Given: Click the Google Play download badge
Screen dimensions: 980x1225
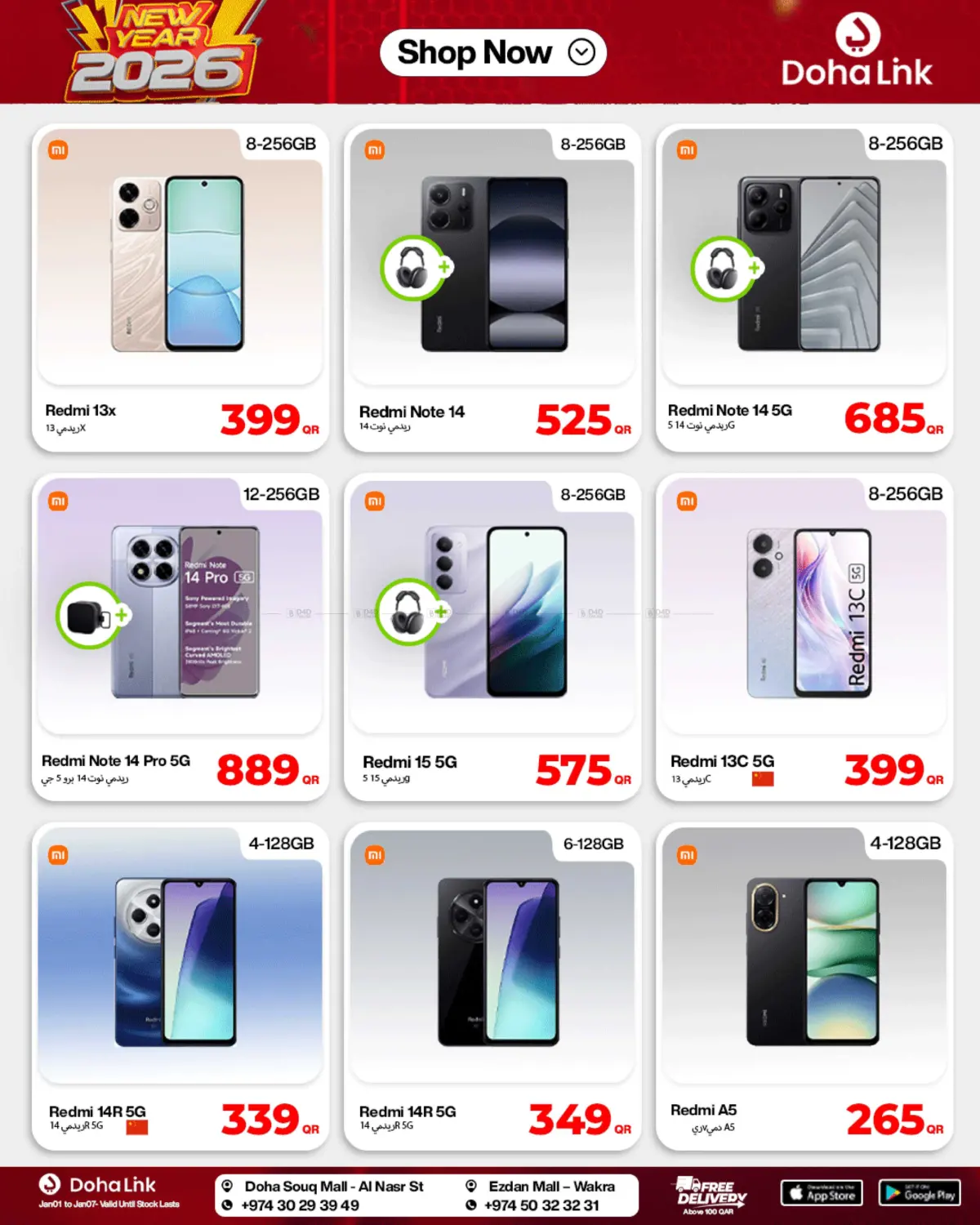Looking at the screenshot, I should [x=920, y=1193].
